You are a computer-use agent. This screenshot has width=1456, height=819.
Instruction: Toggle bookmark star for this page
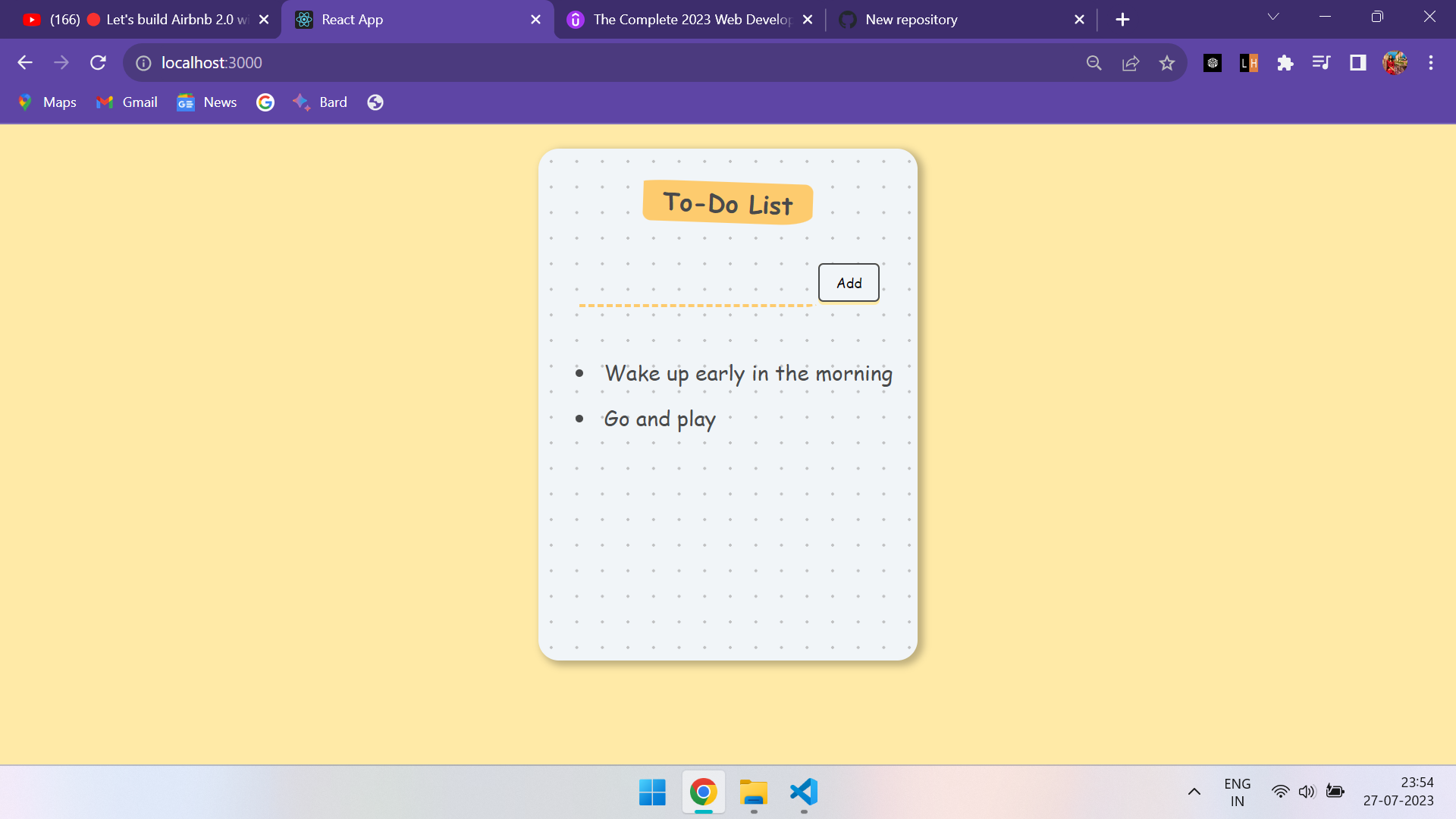1166,63
